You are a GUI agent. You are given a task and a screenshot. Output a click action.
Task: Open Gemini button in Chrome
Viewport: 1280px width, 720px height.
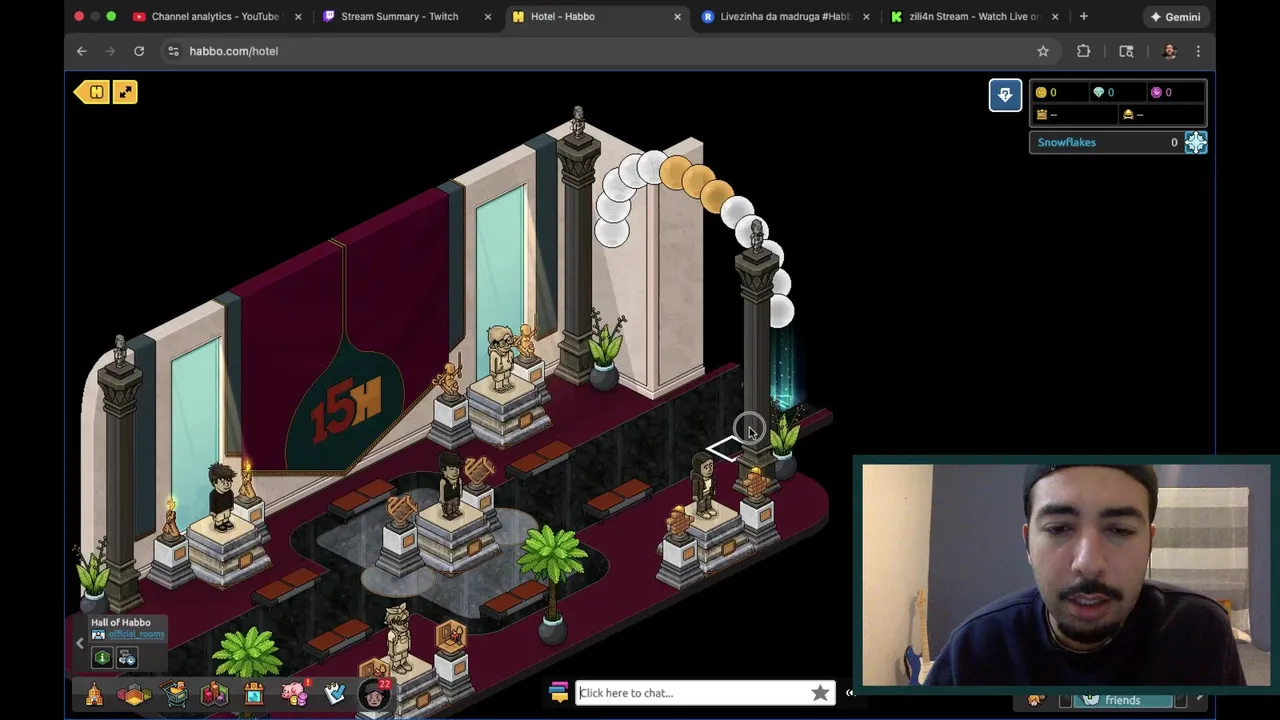pos(1175,16)
